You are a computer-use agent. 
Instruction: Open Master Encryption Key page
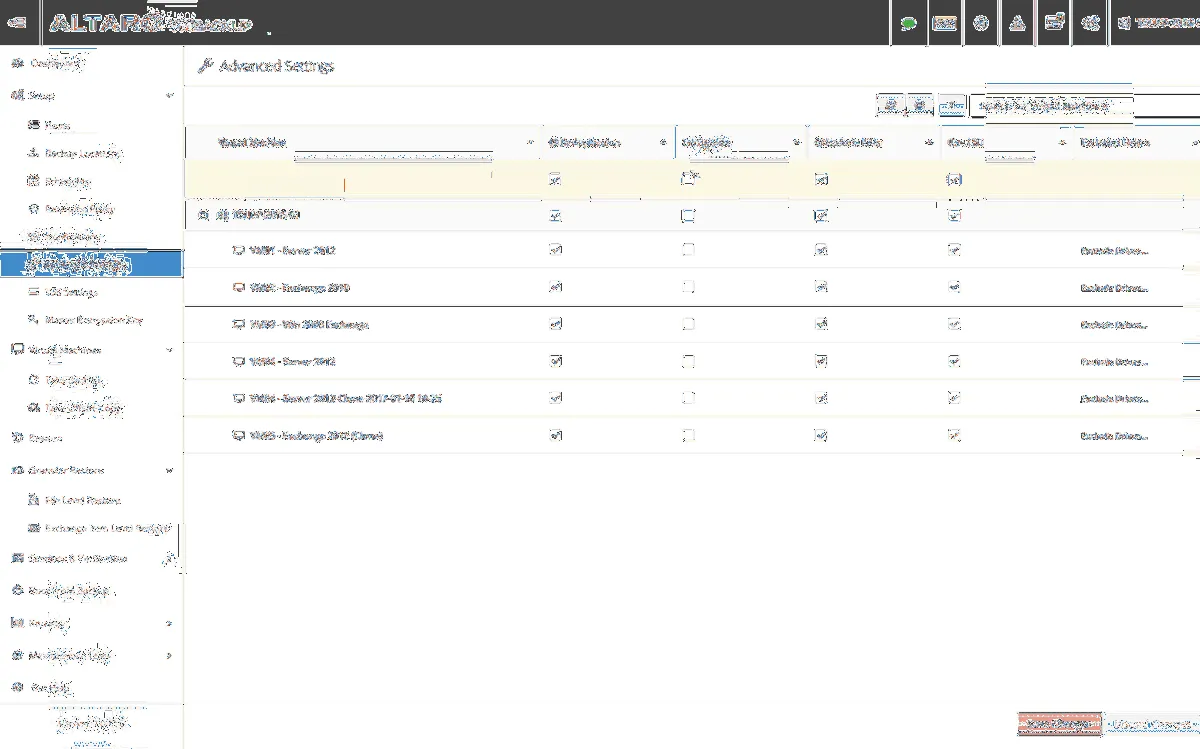click(94, 320)
